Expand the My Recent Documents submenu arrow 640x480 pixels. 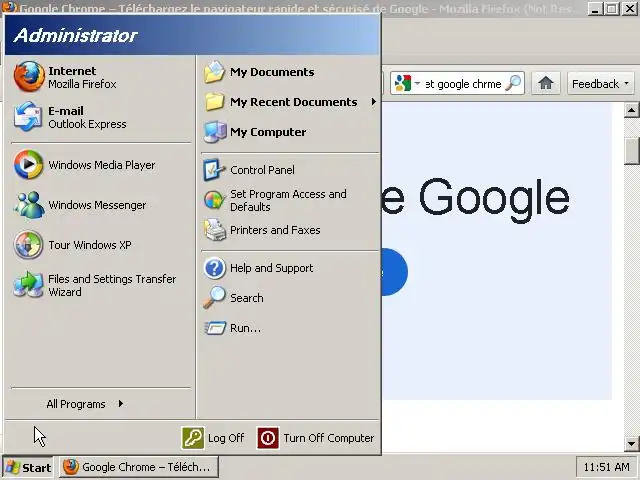pos(373,102)
